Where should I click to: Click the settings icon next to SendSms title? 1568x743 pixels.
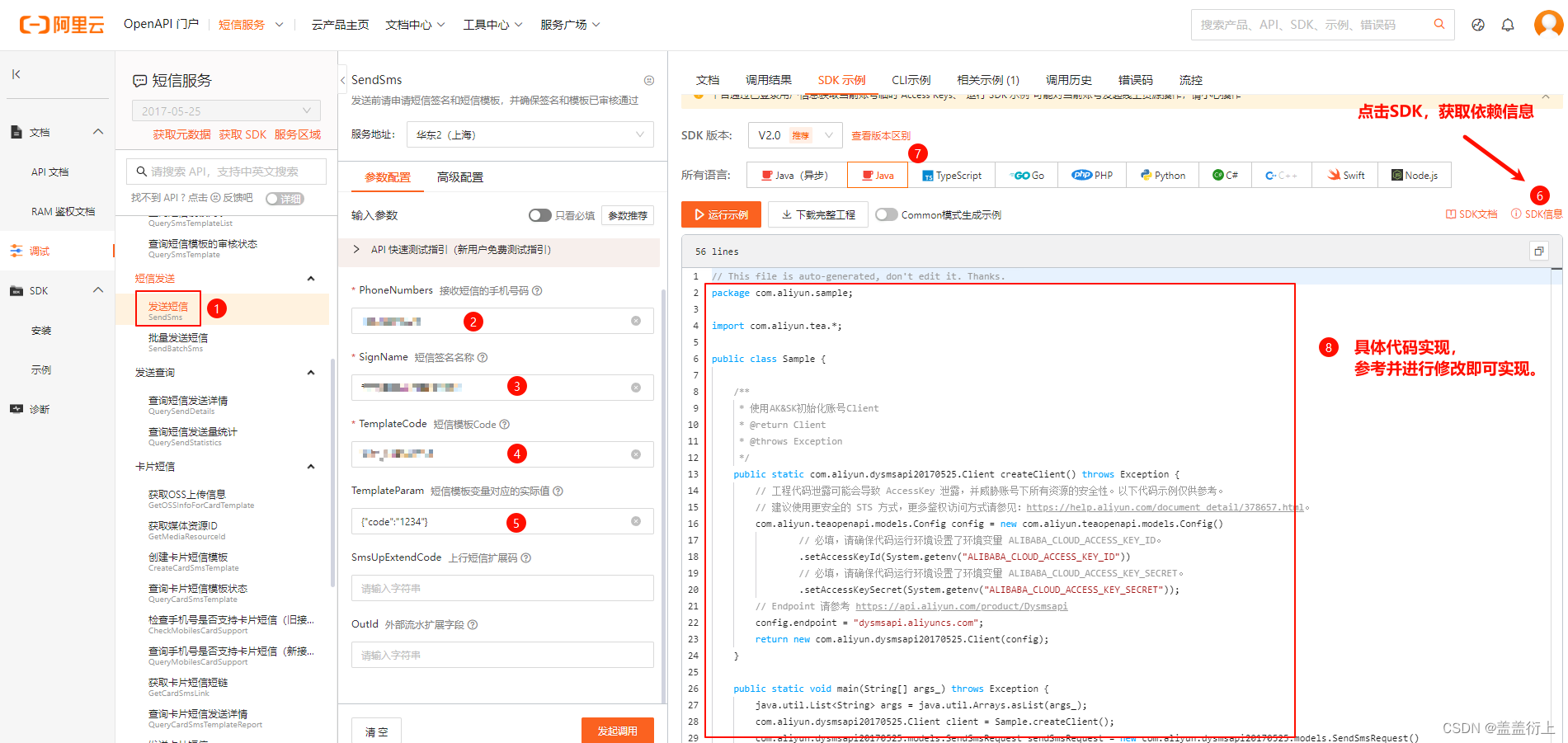click(x=649, y=80)
